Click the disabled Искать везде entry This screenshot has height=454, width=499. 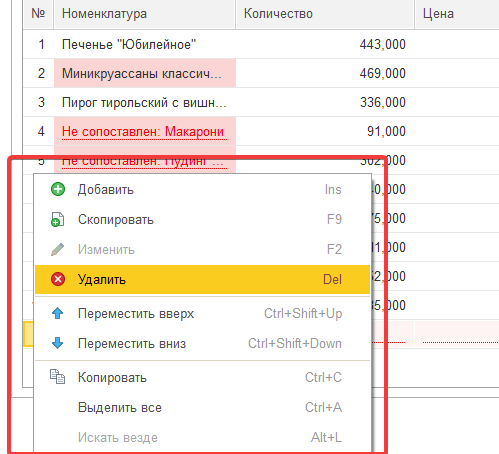point(202,437)
